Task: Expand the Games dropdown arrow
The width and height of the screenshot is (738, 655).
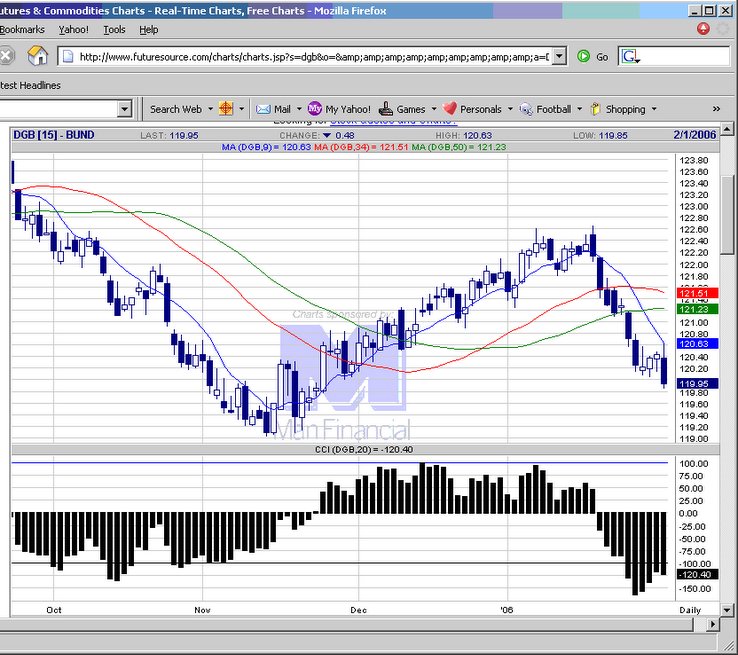Action: [434, 109]
